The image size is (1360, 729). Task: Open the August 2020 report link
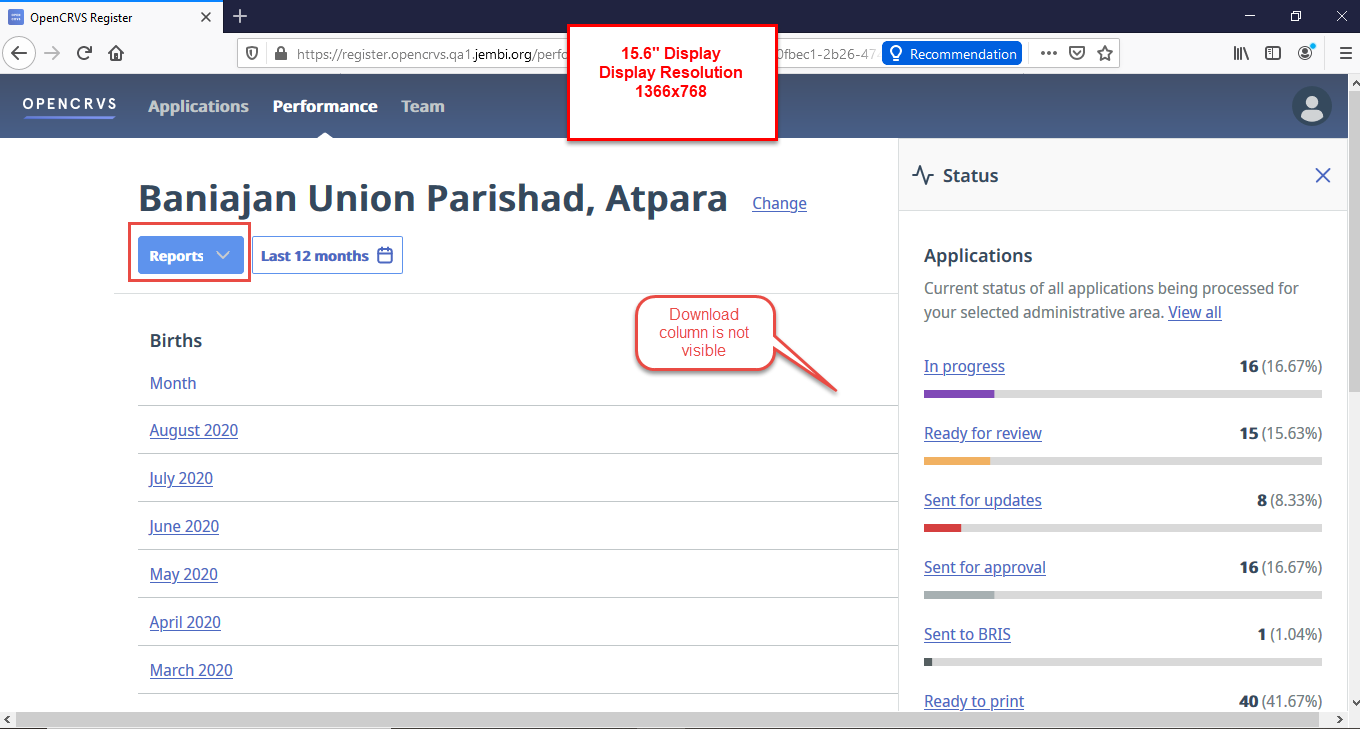(193, 430)
